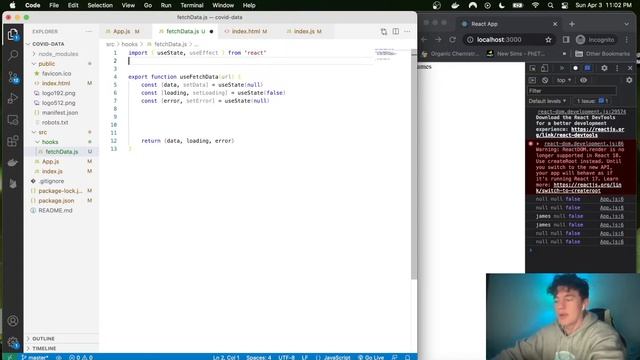Screen dimensions: 640x360
Task: Open the Wi-Fi menu bar icon
Action: coord(535,5)
